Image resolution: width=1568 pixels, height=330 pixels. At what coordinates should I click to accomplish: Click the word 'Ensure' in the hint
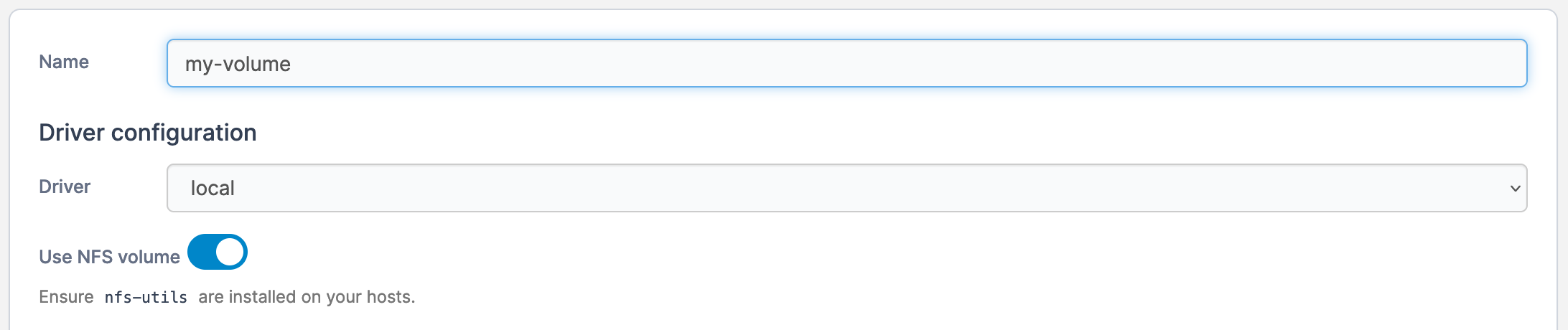tap(66, 297)
